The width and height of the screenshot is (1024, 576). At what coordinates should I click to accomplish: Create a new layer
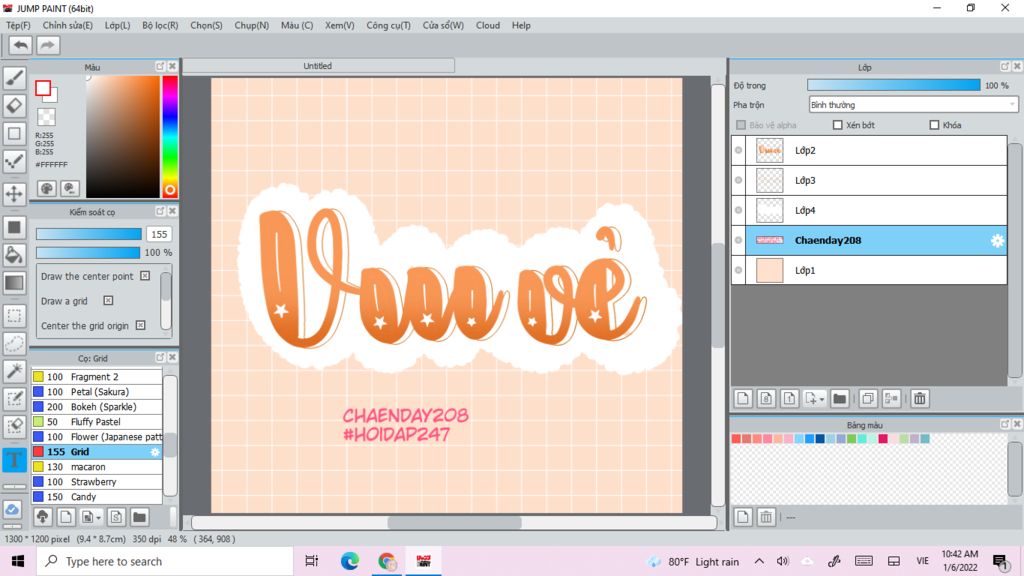(743, 398)
